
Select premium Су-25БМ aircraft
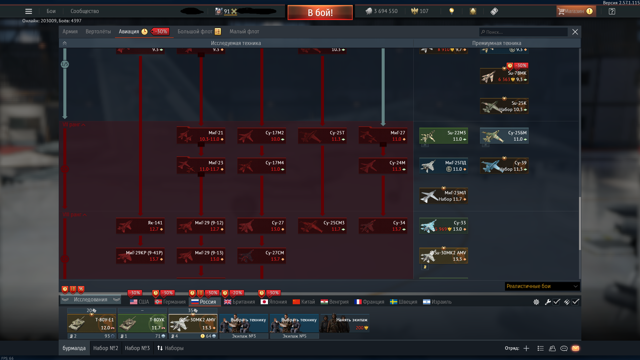pos(504,136)
